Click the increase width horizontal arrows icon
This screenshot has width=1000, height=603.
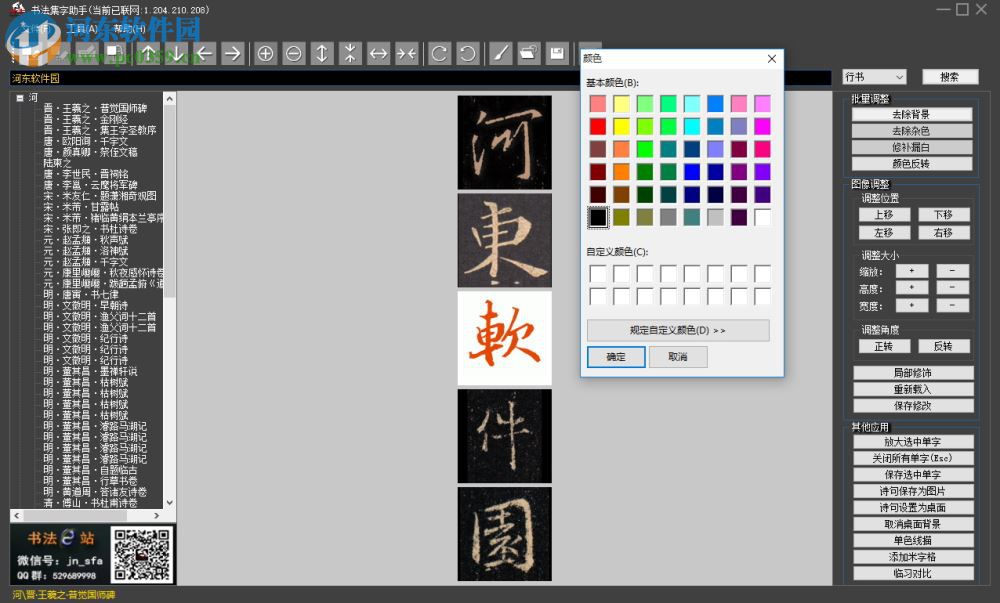pyautogui.click(x=378, y=54)
